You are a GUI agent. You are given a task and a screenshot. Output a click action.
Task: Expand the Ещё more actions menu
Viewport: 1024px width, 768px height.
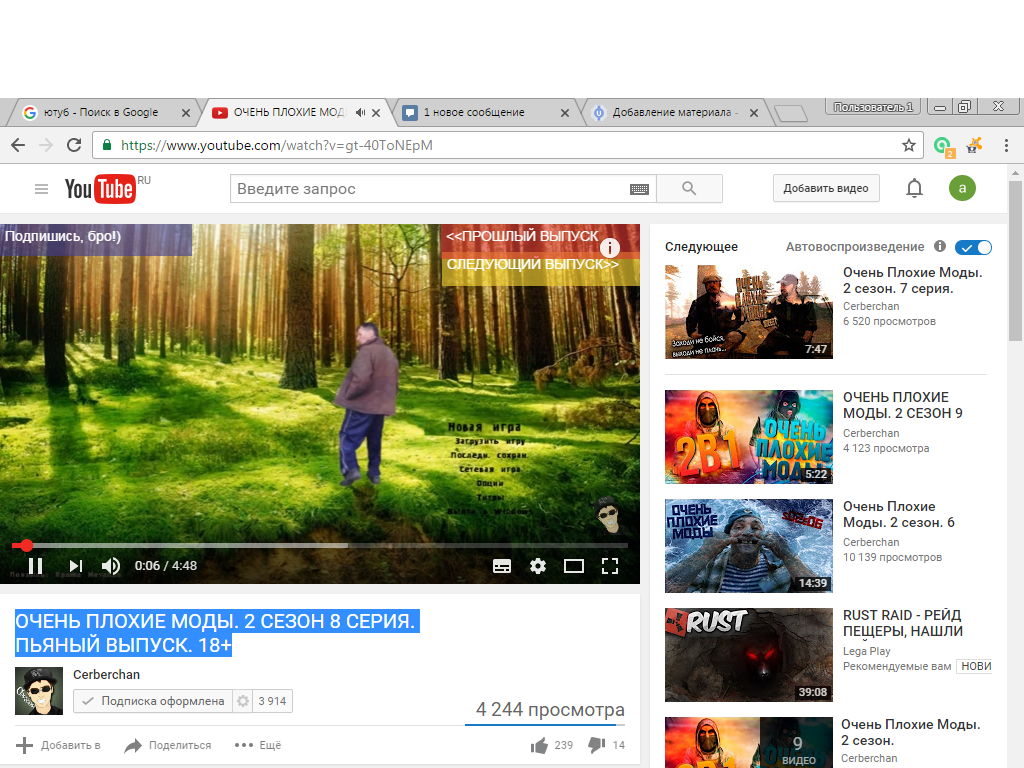pos(258,745)
